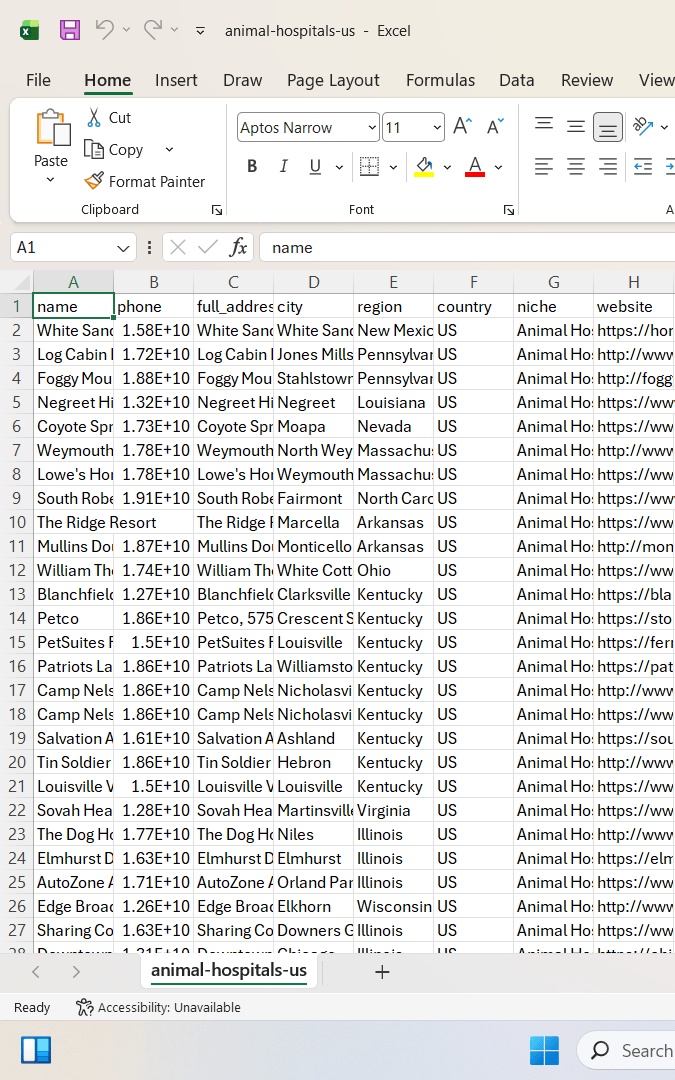Image resolution: width=675 pixels, height=1080 pixels.
Task: Toggle Center alignment
Action: (576, 167)
